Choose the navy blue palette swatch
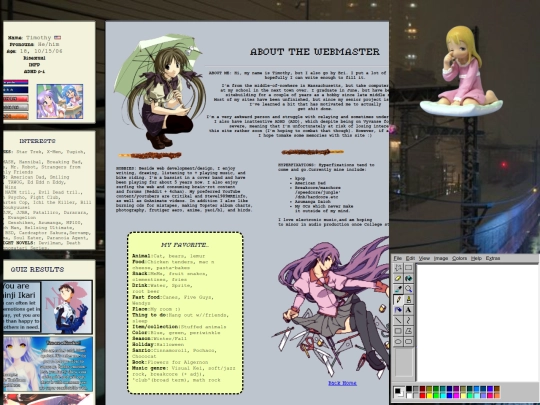The width and height of the screenshot is (540, 405). coord(449,388)
